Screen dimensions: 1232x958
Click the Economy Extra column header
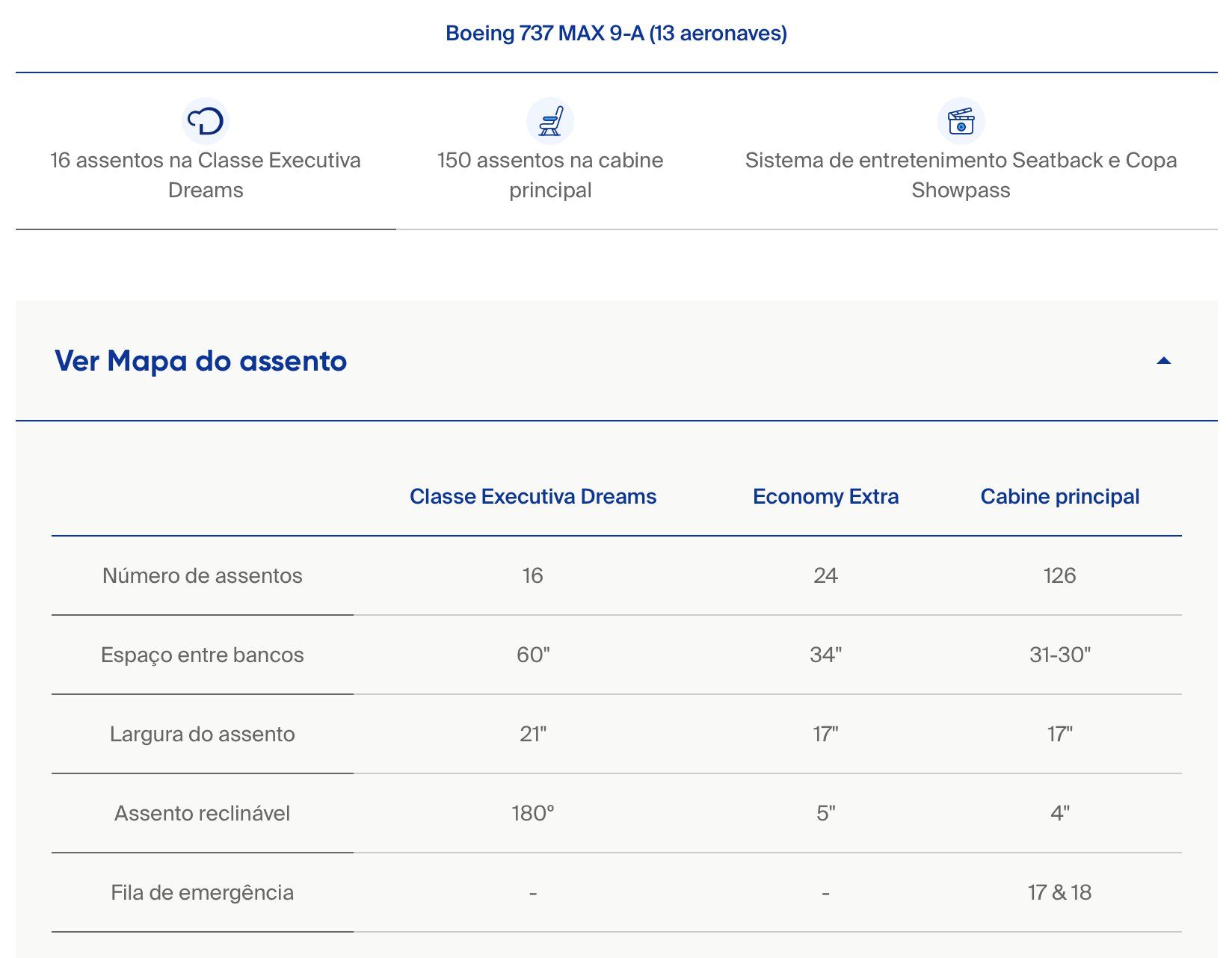tap(825, 497)
